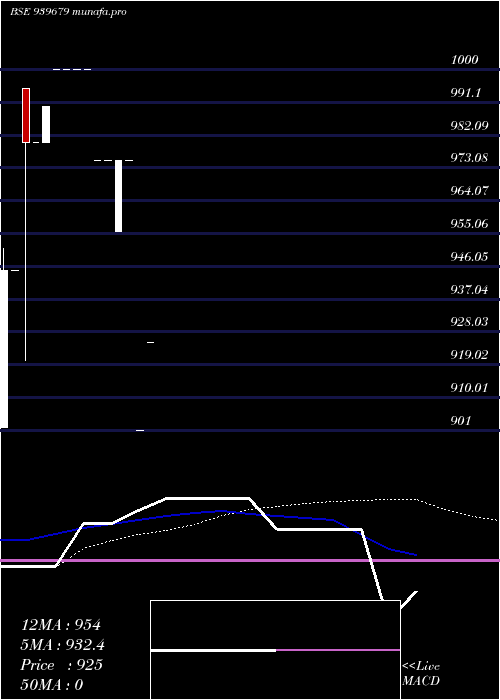Click the 946.05 price axis label
Screen dimensions: 500x700
[x=469, y=257]
